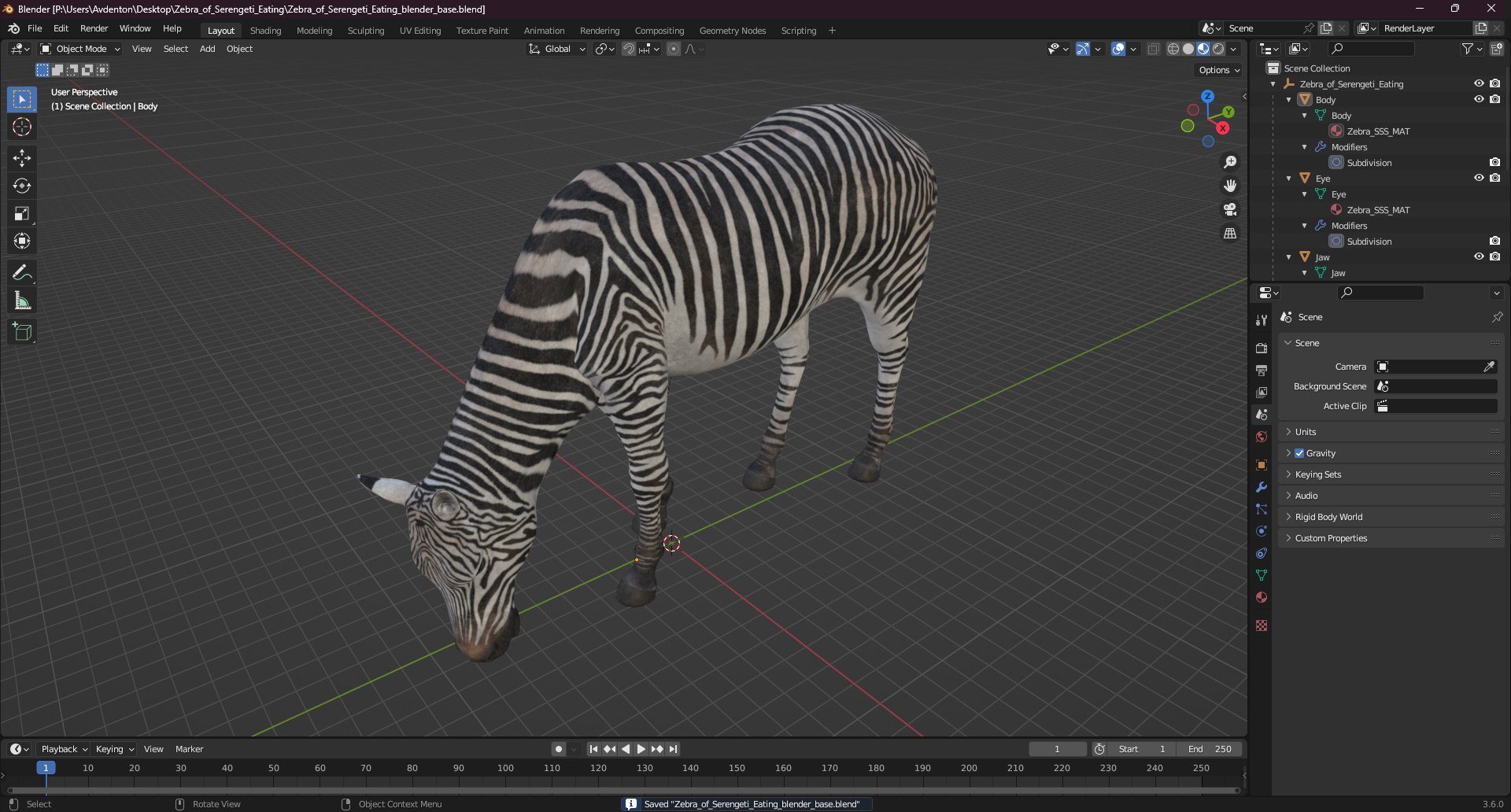The width and height of the screenshot is (1511, 812).
Task: Open the View Layer properties tab
Action: [x=1262, y=393]
